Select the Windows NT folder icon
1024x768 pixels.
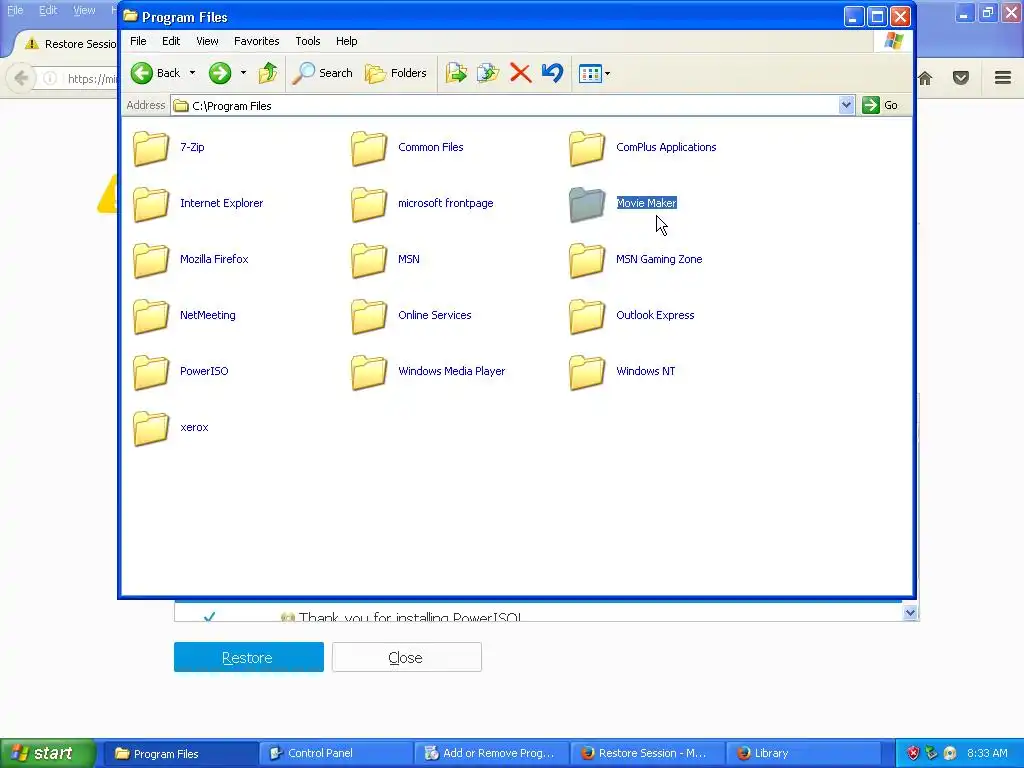tap(587, 372)
